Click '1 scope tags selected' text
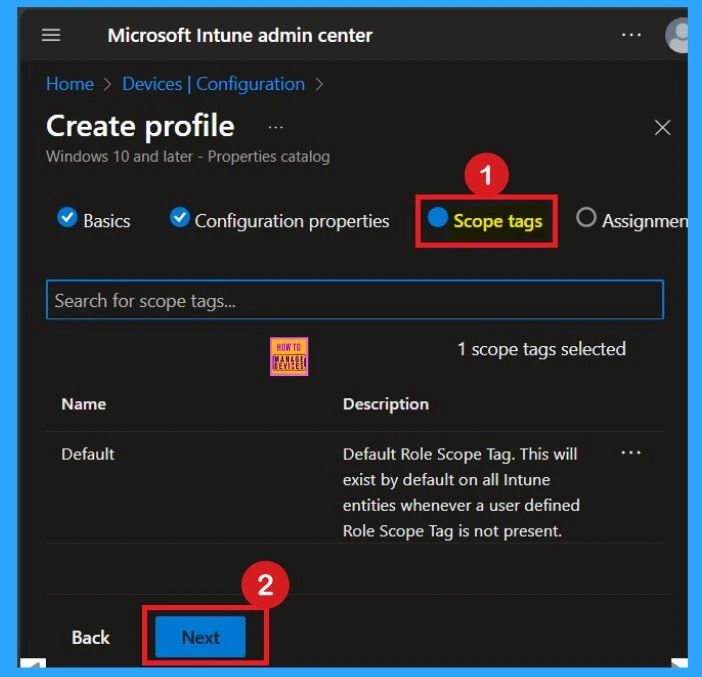Viewport: 702px width, 677px height. 541,349
